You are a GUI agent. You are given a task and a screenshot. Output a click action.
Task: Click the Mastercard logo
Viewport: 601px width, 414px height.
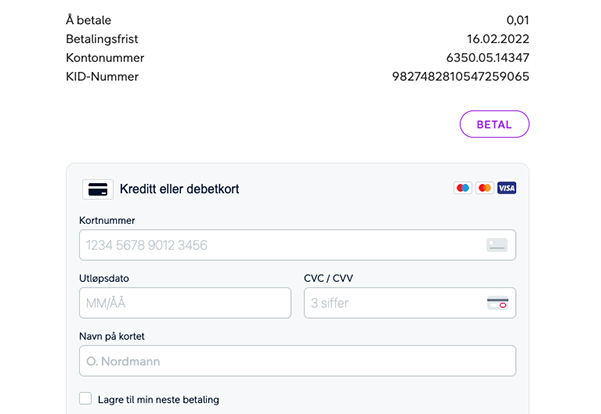click(484, 188)
